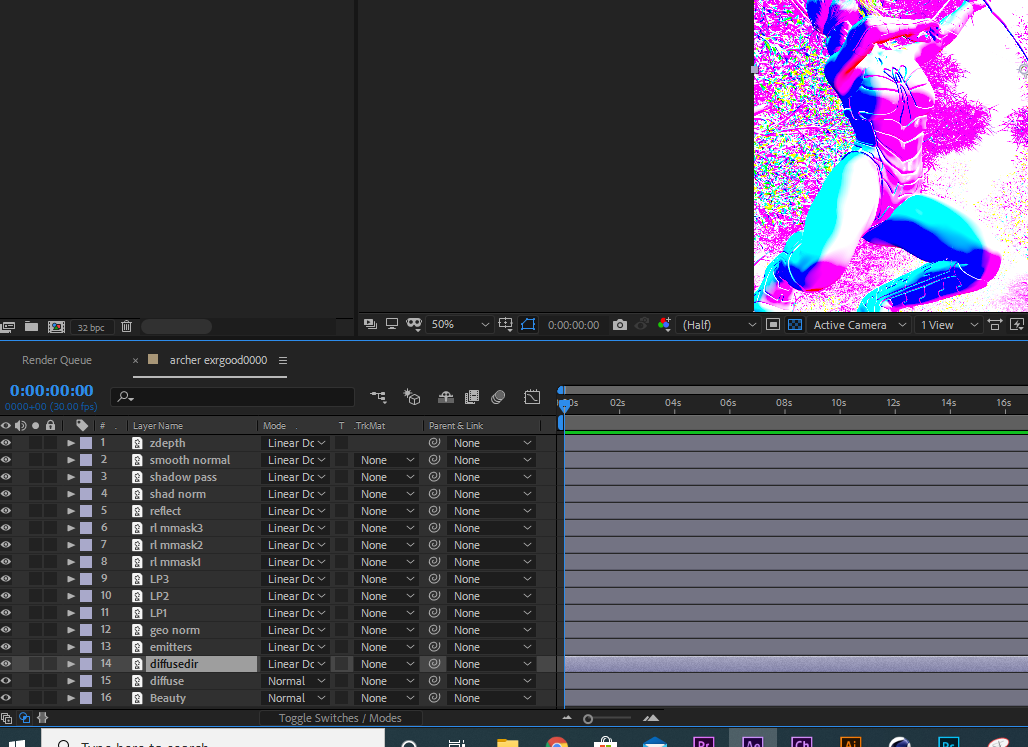
Task: Switch to the Render Queue tab
Action: click(56, 360)
